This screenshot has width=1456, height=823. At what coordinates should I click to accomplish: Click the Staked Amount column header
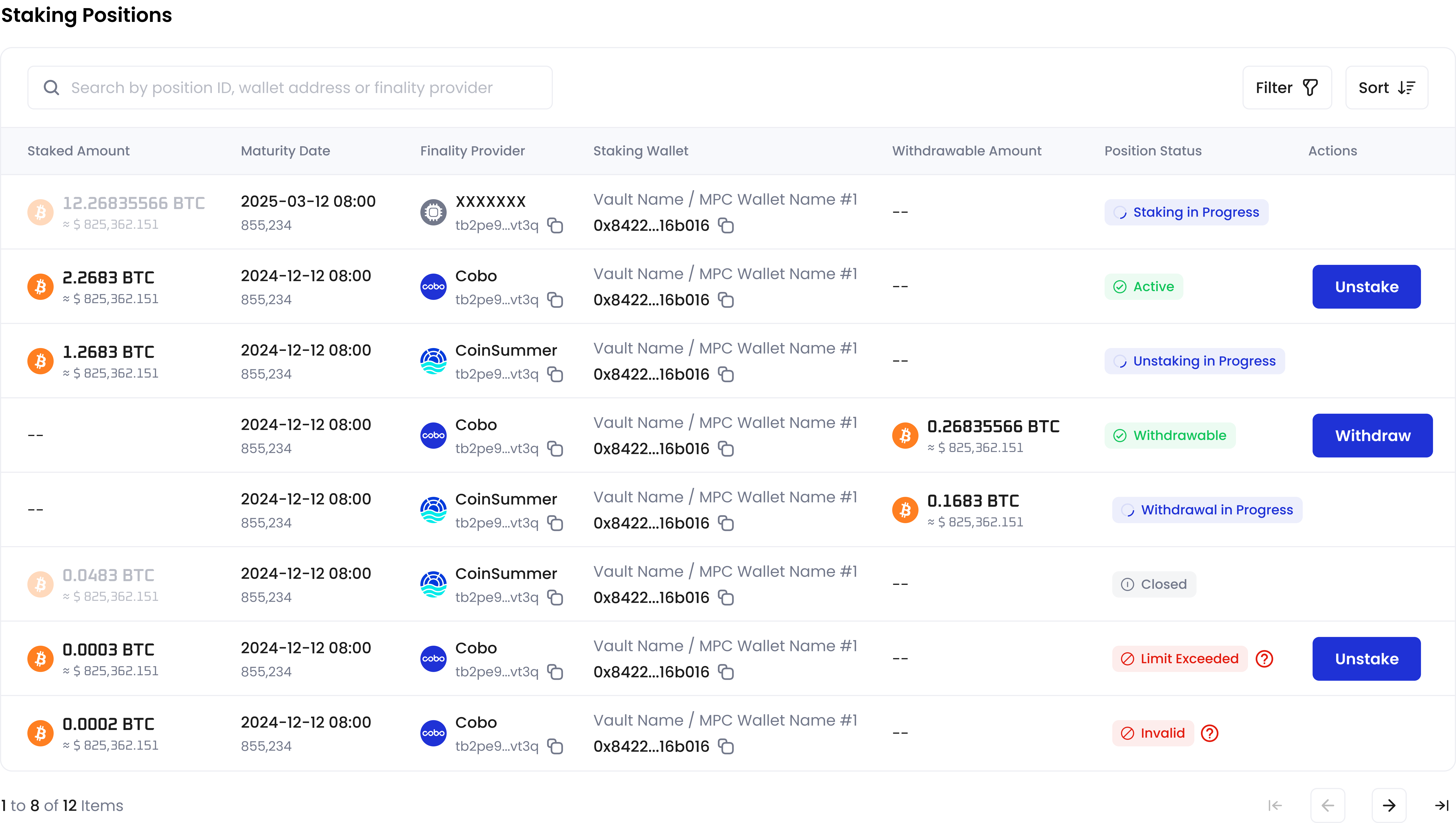tap(79, 151)
